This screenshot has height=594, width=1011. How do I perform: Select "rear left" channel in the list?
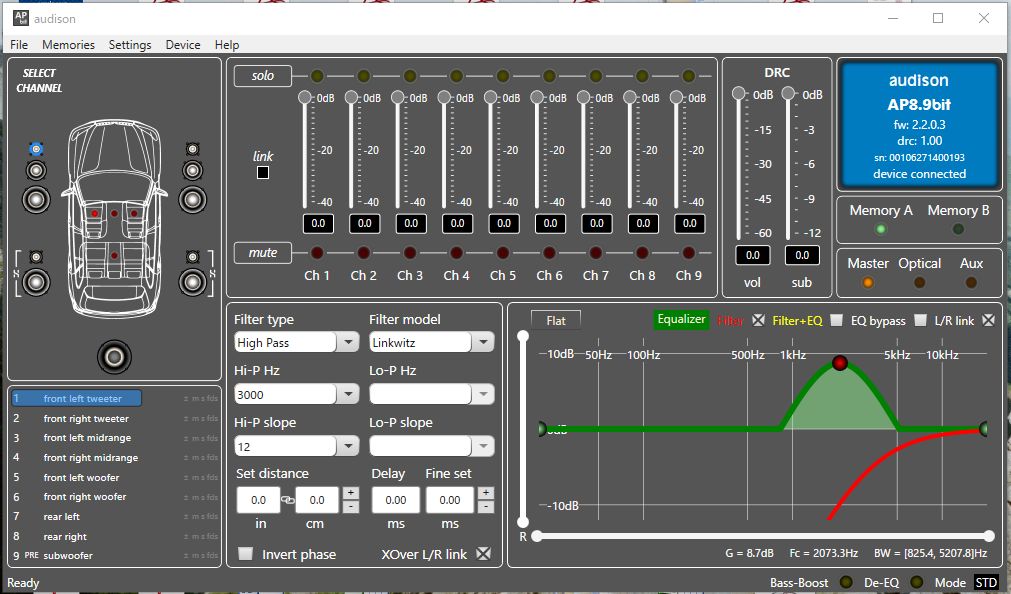62,517
